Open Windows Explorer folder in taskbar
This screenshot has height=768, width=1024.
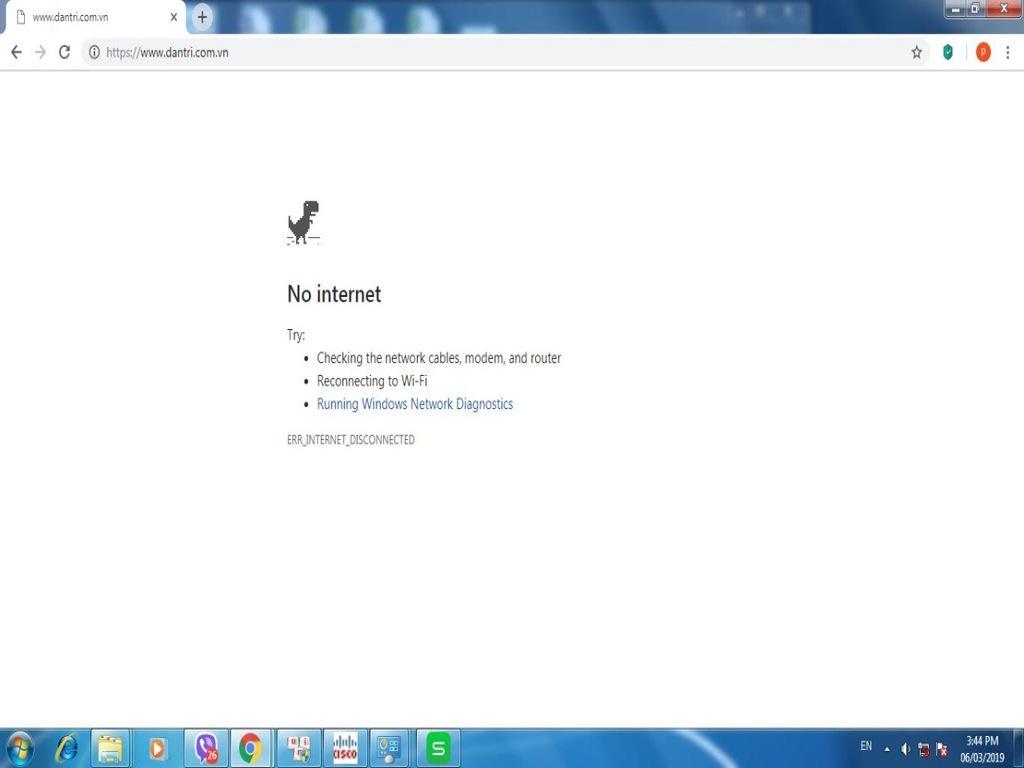pyautogui.click(x=111, y=747)
